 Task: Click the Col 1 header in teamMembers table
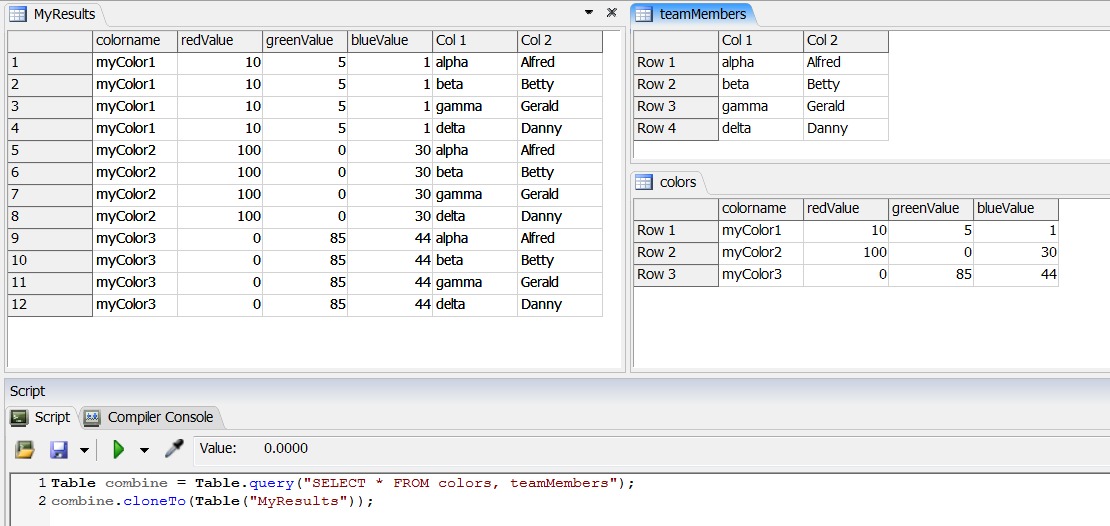point(761,41)
